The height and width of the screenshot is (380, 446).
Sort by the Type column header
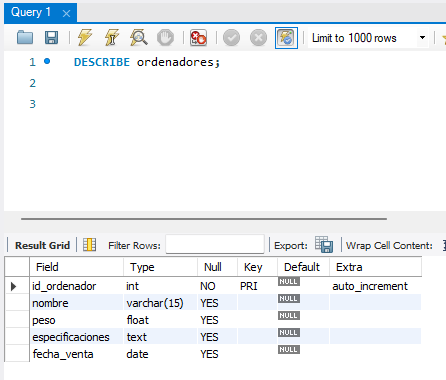[x=160, y=267]
